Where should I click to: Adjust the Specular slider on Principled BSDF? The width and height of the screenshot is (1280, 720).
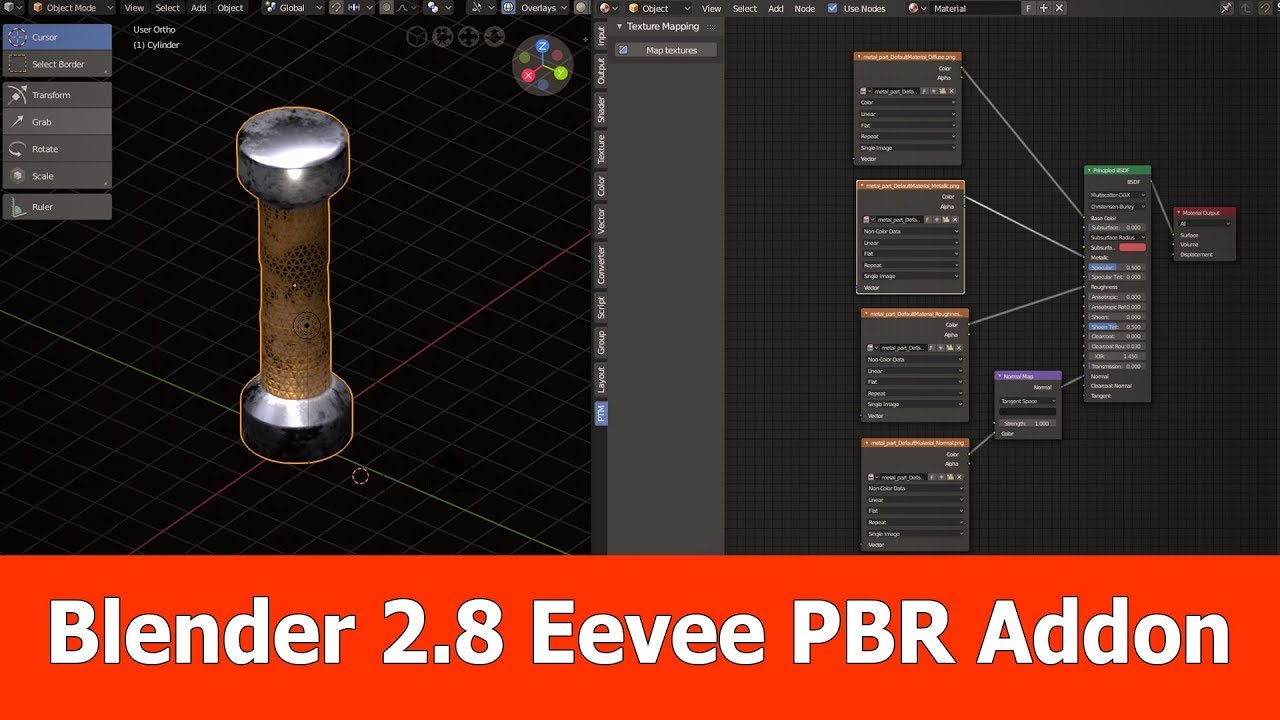[x=1117, y=267]
